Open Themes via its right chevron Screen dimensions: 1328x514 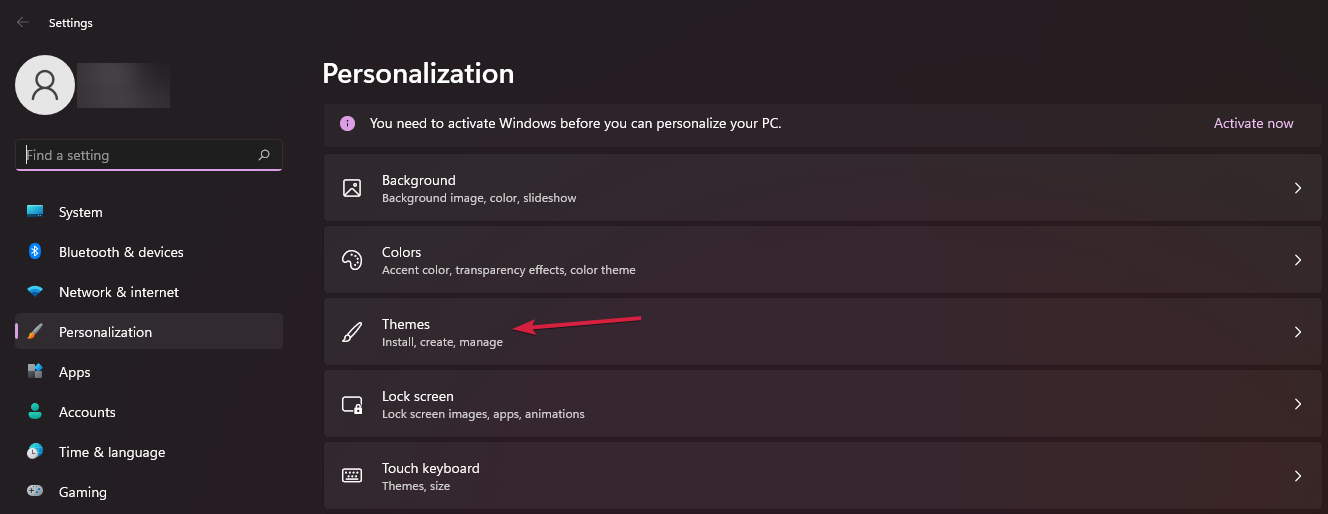(1298, 332)
